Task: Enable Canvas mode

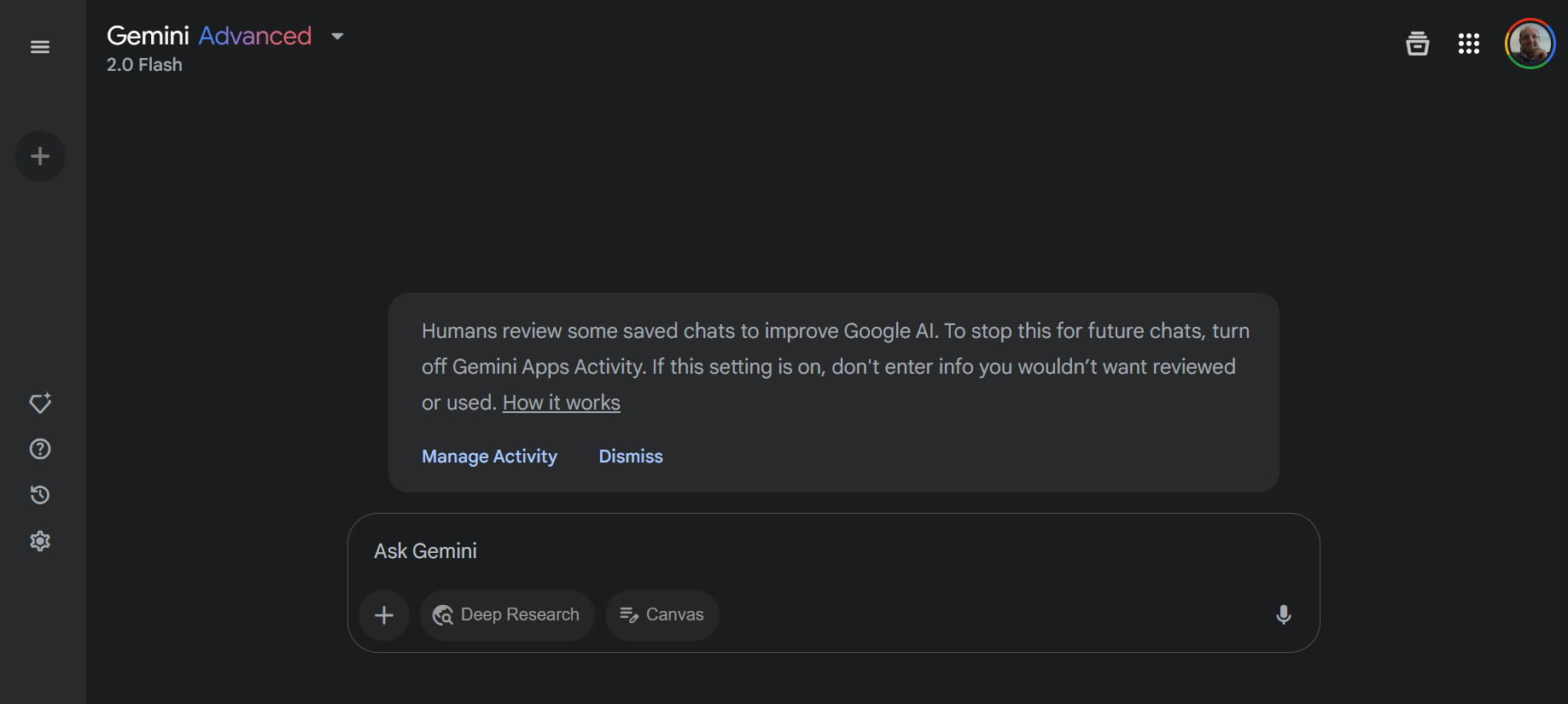Action: [x=662, y=615]
